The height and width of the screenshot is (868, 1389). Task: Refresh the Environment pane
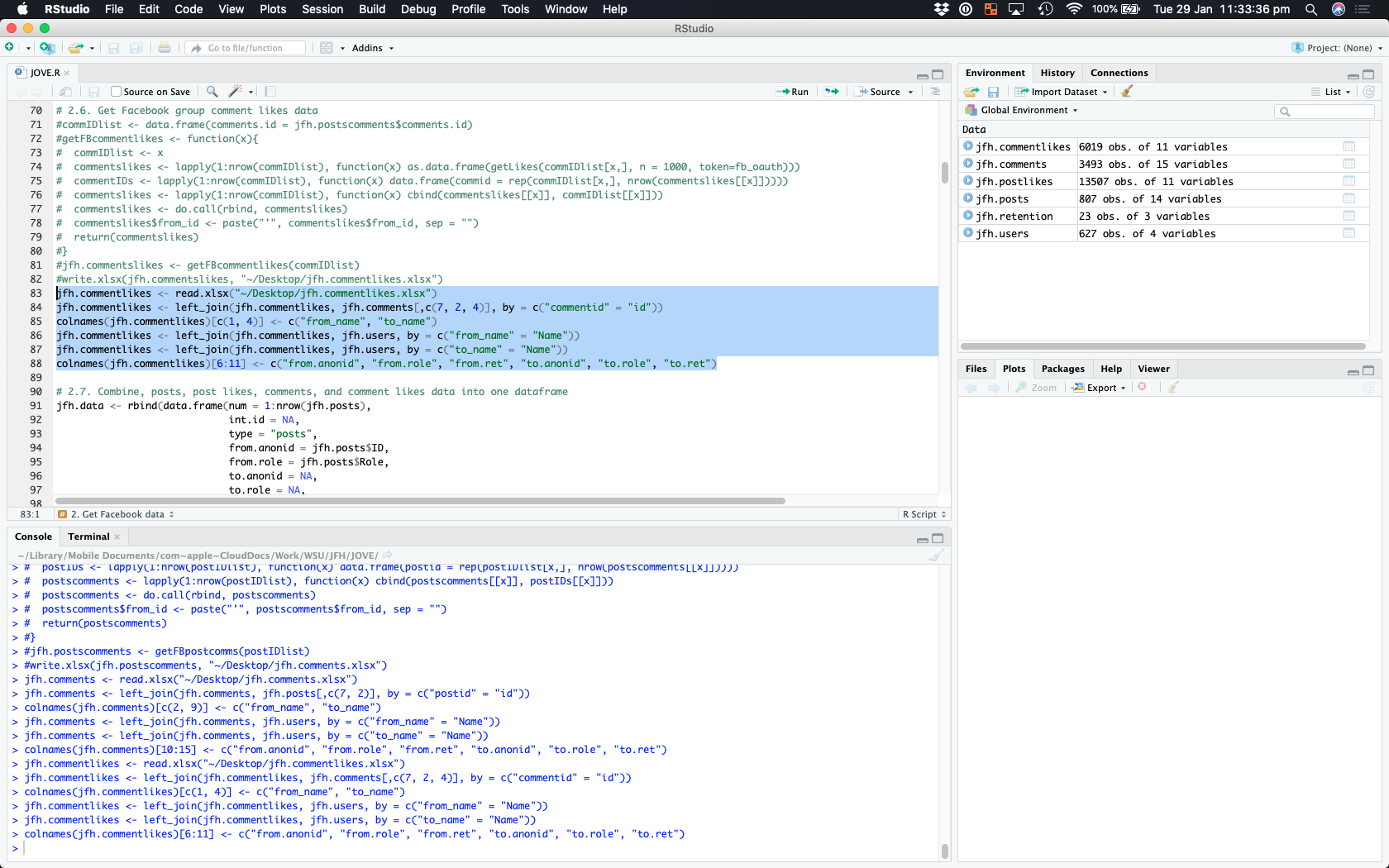(x=1369, y=92)
